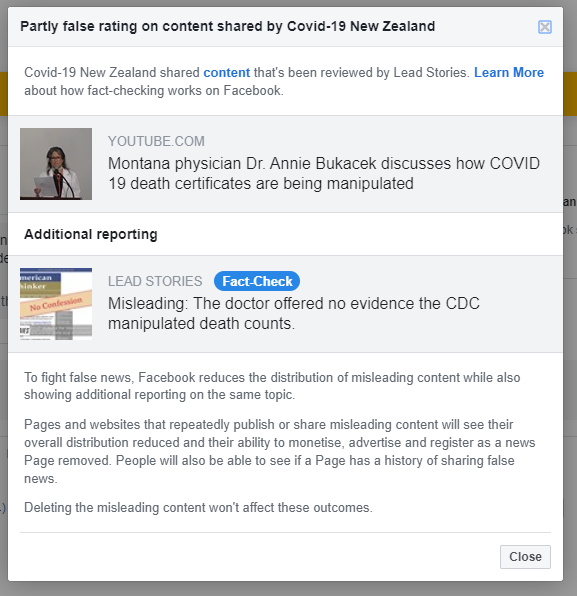Viewport: 577px width, 596px height.
Task: Open the Montana physician Dr. Annie Bukacek headline
Action: [324, 173]
